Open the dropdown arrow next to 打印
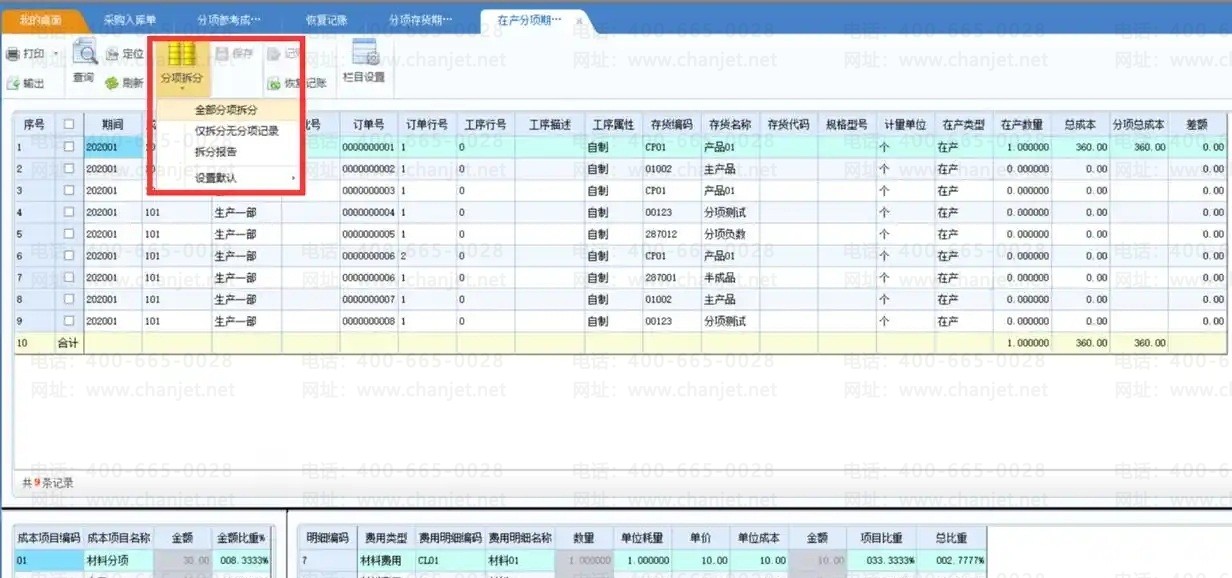 point(54,54)
